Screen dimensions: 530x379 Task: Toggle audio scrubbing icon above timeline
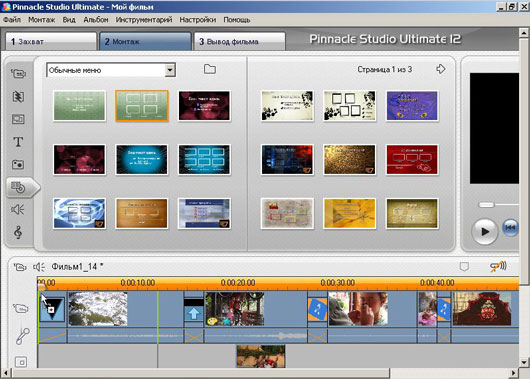coord(498,267)
